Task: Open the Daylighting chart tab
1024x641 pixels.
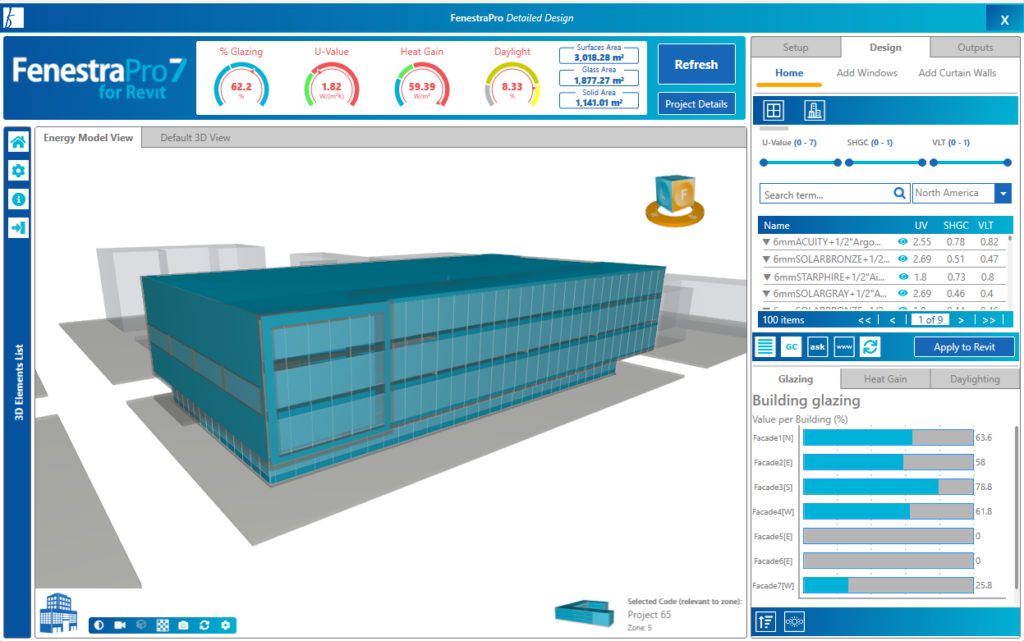Action: coord(974,379)
